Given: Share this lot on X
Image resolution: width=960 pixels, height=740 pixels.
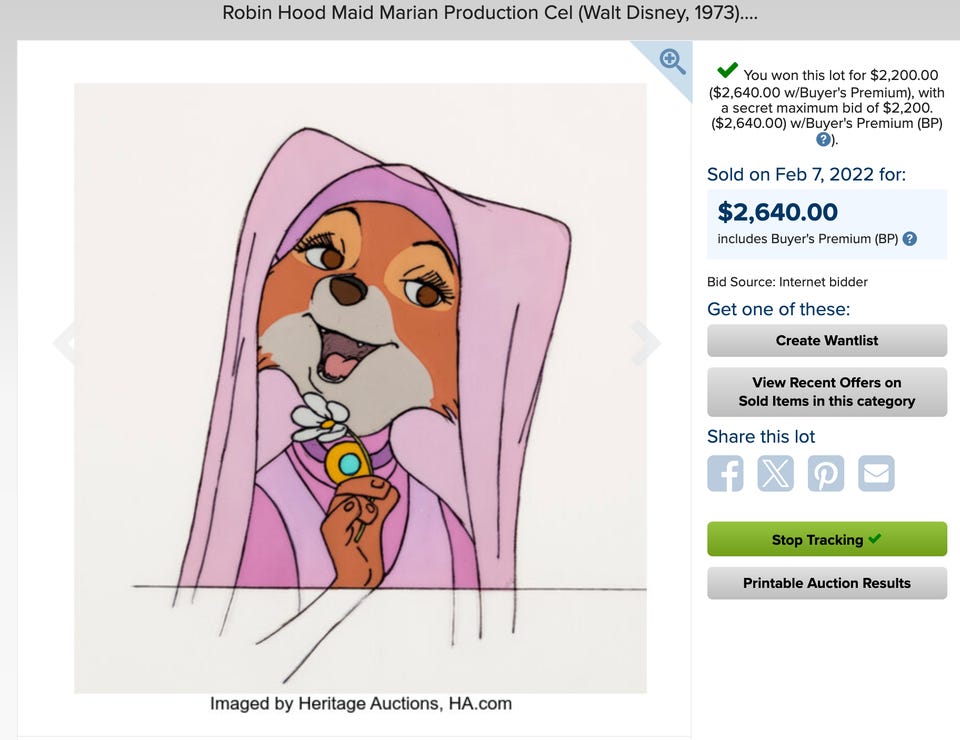Looking at the screenshot, I should (775, 473).
